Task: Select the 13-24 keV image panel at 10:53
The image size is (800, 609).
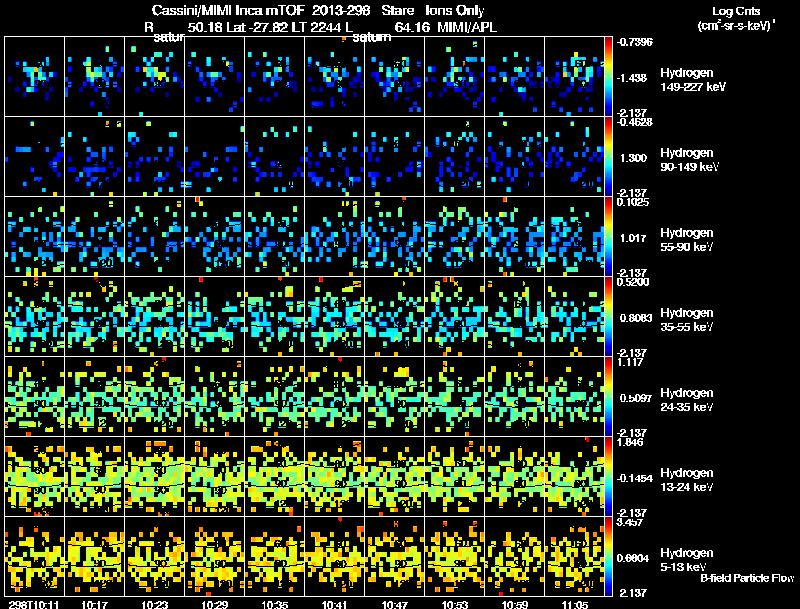Action: [x=455, y=476]
